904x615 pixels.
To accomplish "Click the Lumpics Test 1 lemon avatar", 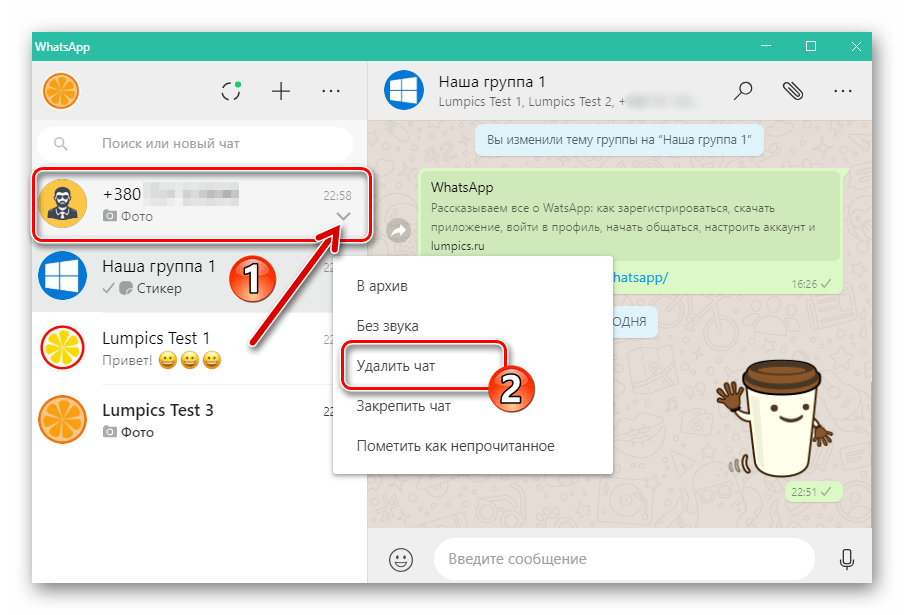I will [63, 348].
